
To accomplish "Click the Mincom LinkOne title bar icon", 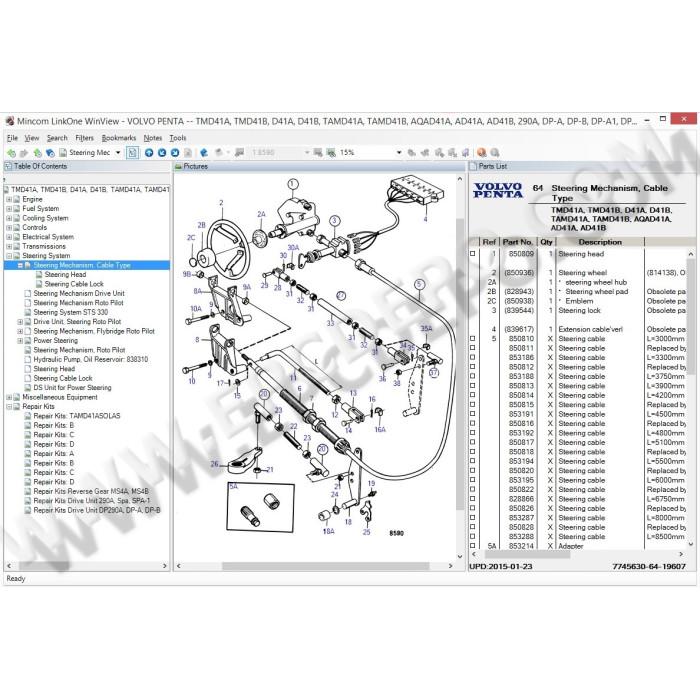I will click(x=10, y=121).
